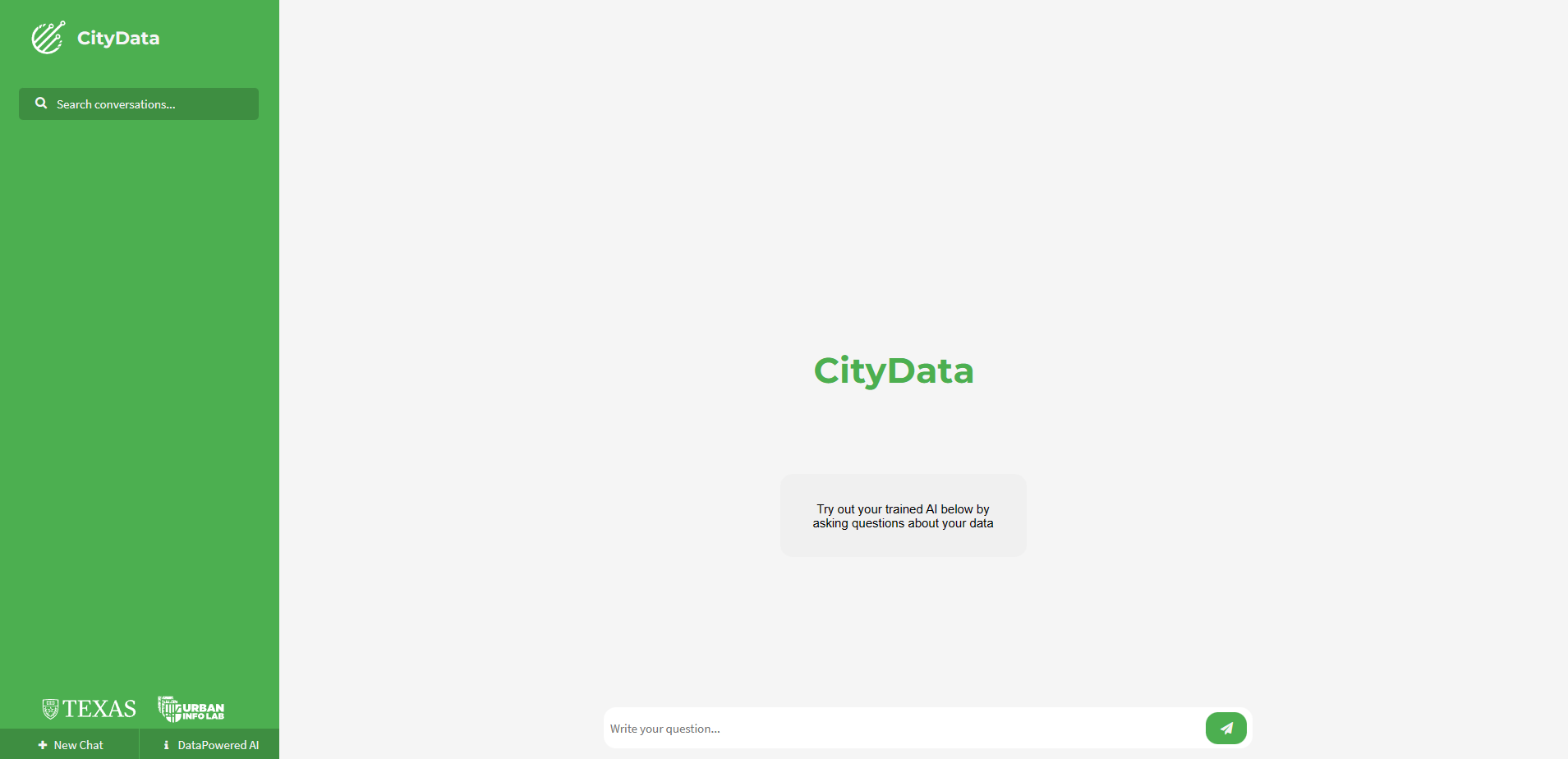Click the sidebar divider between New Chat and DataPowered AI
This screenshot has width=1568, height=759.
(139, 744)
